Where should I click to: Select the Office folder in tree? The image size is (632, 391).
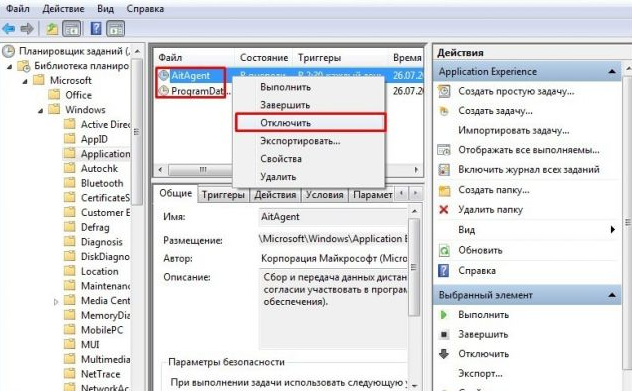[78, 95]
